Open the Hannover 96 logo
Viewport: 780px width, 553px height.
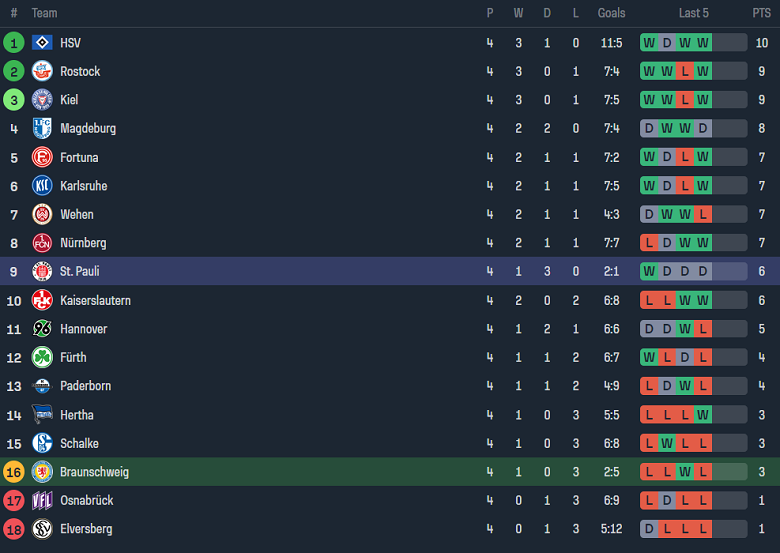coord(42,329)
